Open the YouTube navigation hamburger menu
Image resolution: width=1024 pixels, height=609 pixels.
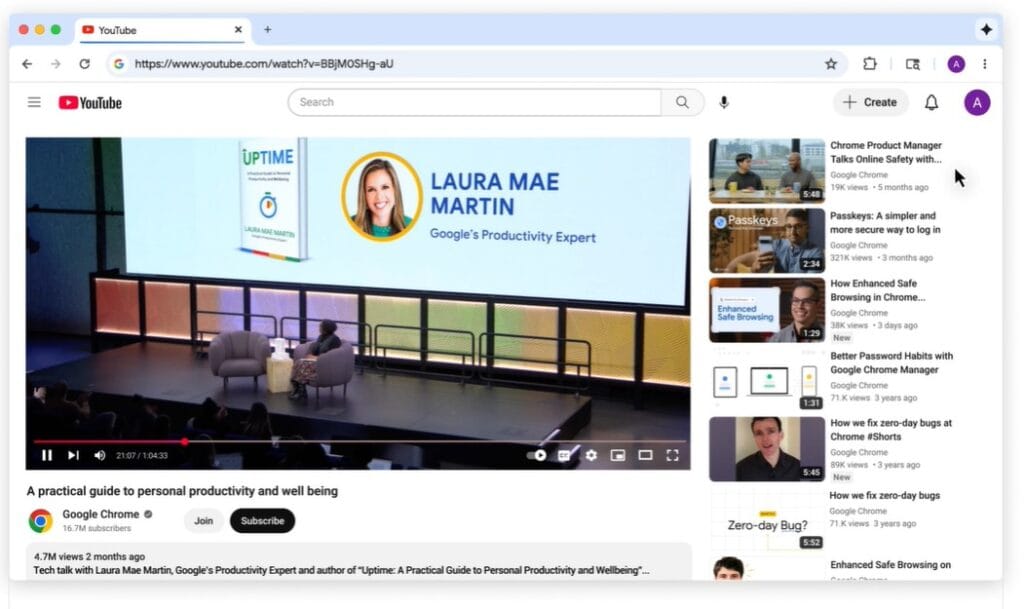point(33,101)
